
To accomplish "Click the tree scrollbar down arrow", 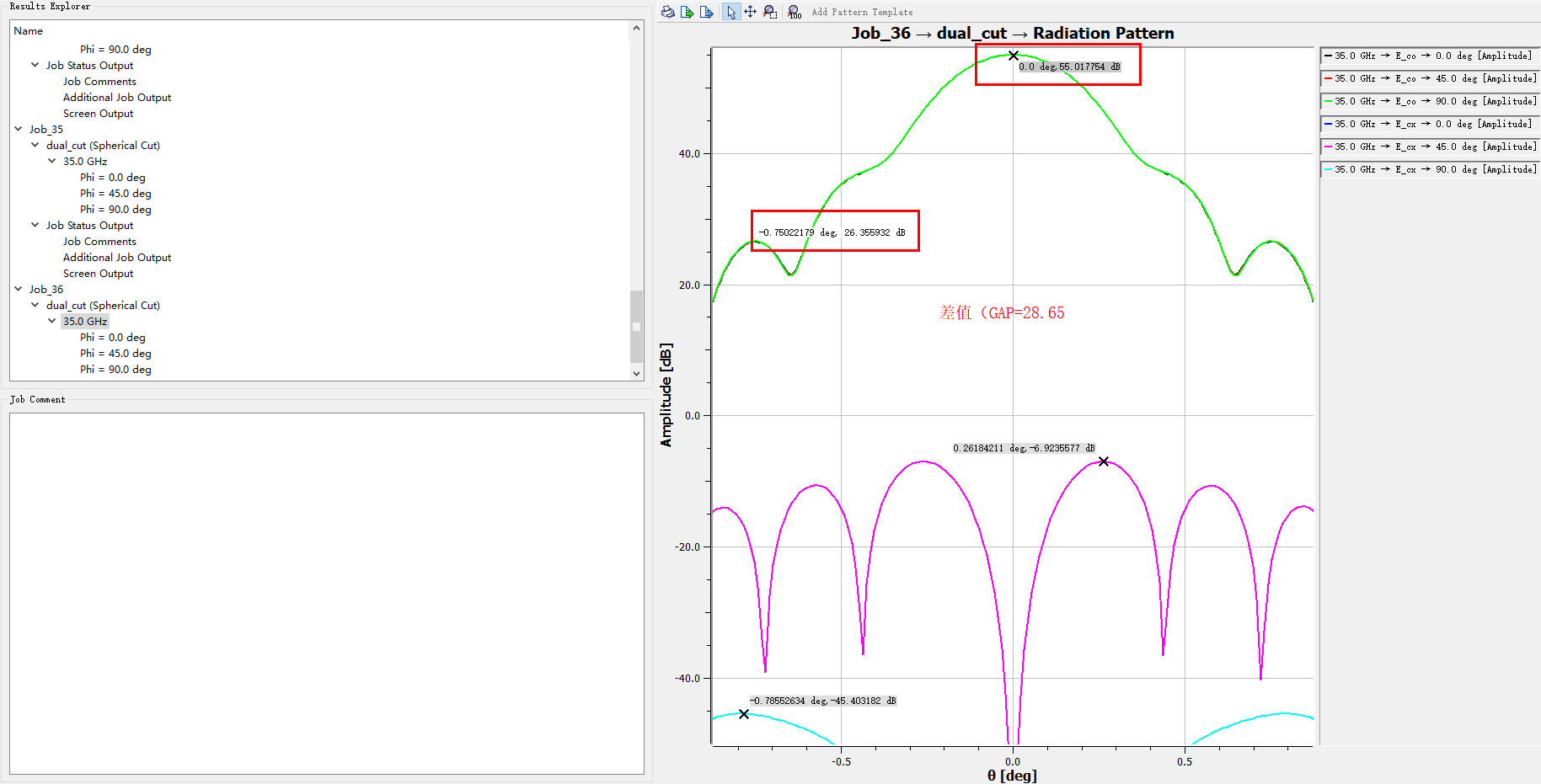I will point(636,373).
